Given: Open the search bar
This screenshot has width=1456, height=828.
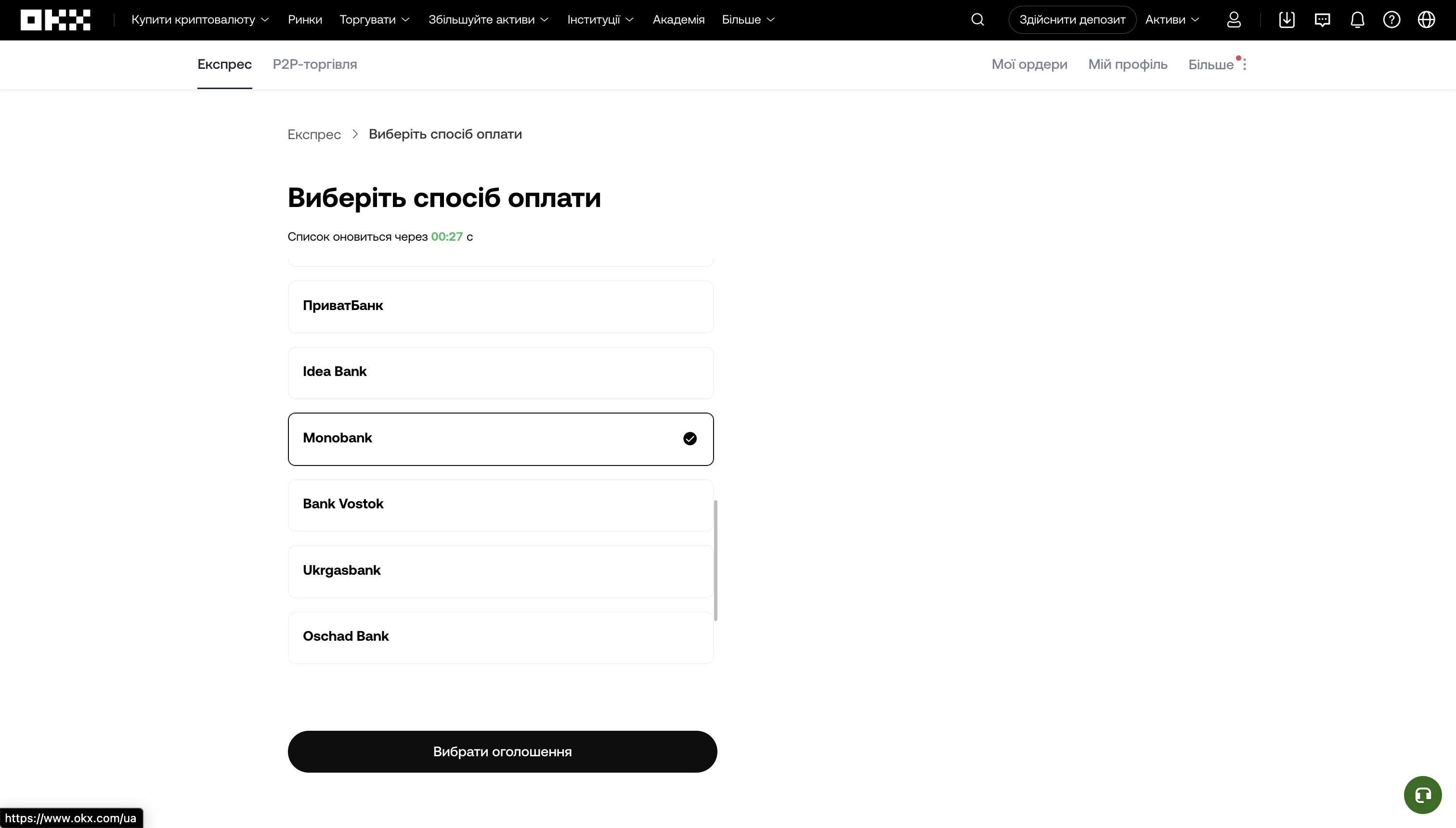Looking at the screenshot, I should (x=978, y=19).
